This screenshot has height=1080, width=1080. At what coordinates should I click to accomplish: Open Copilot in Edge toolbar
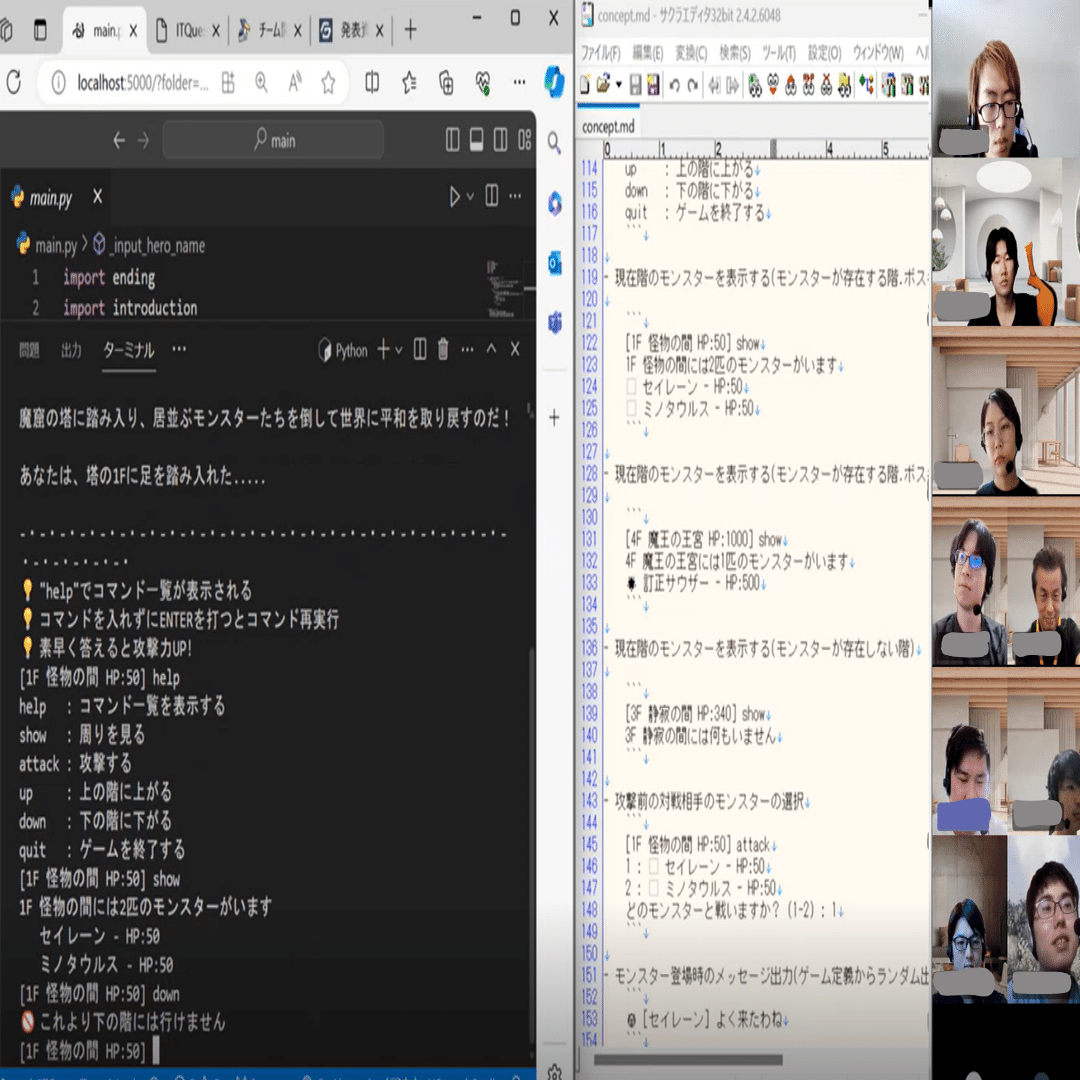[554, 81]
